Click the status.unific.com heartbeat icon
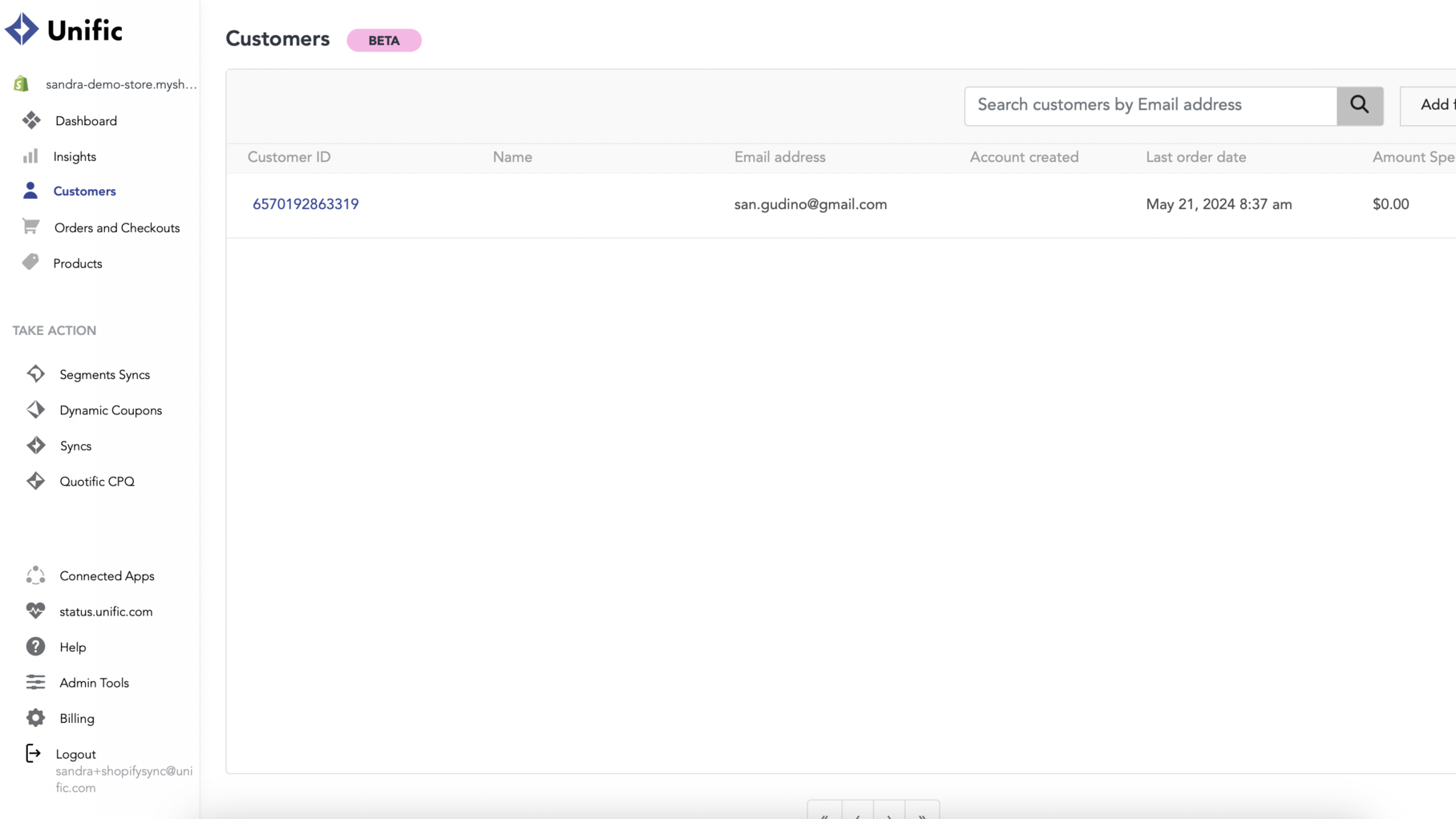Image resolution: width=1456 pixels, height=819 pixels. (35, 611)
